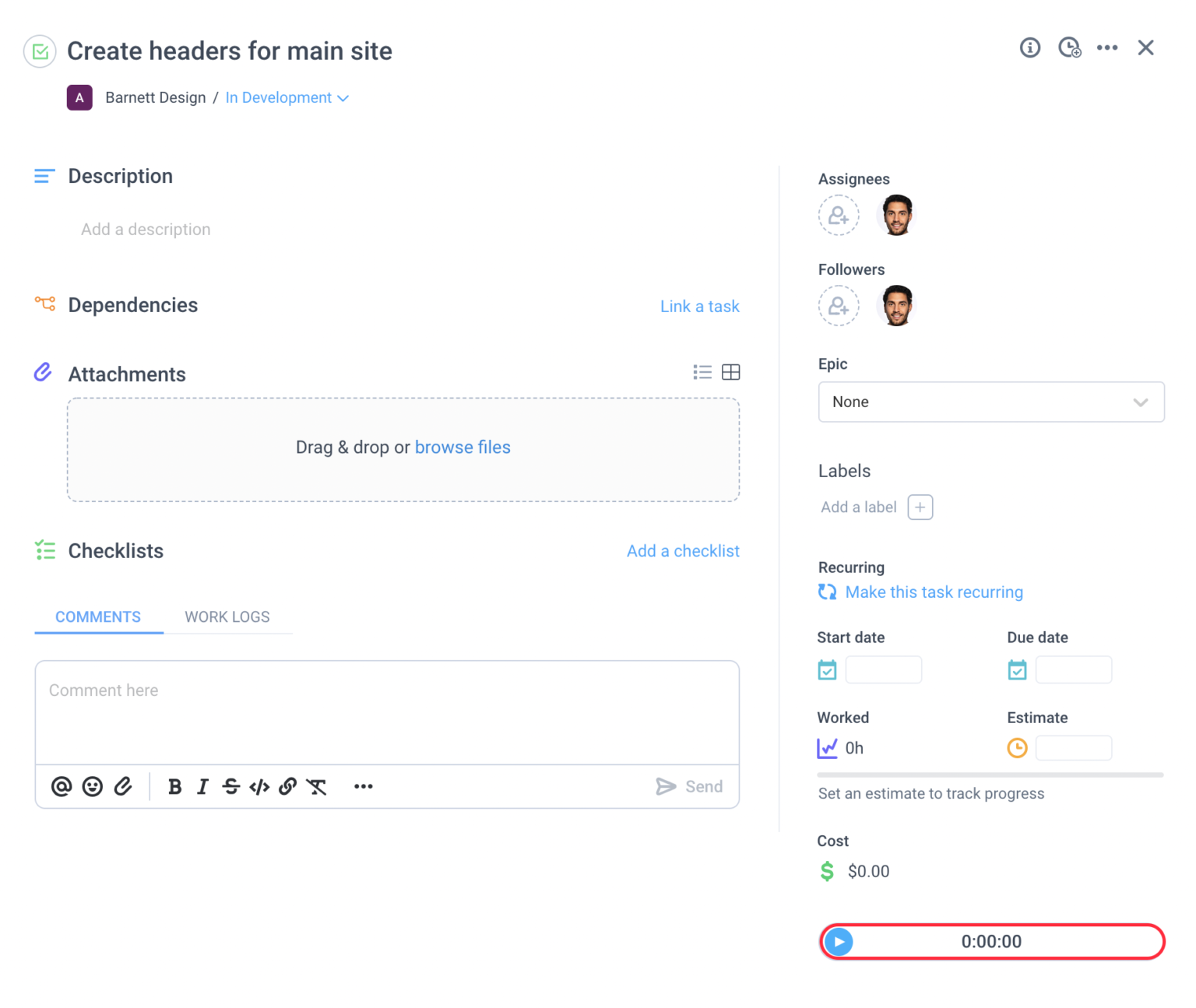Attach a file using the paperclip comment icon
This screenshot has height=1008, width=1196.
[x=123, y=787]
